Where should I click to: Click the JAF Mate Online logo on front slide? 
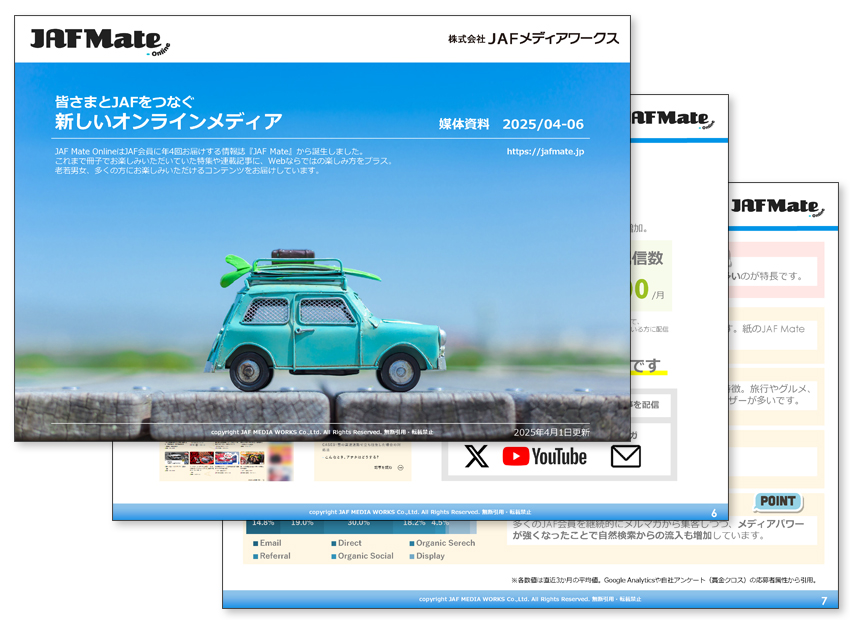coord(100,42)
